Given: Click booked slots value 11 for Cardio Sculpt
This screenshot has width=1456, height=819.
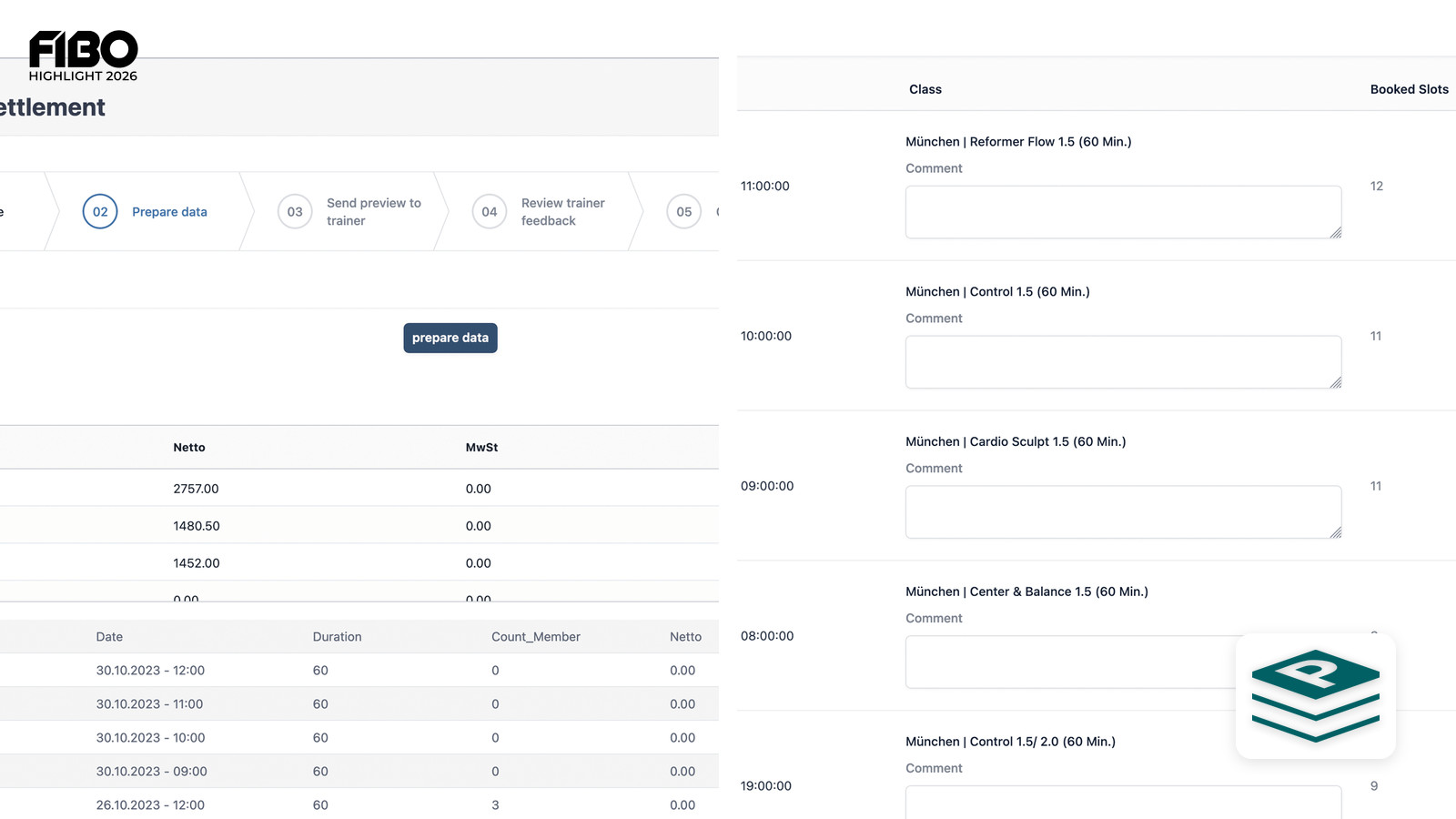Looking at the screenshot, I should 1376,487.
